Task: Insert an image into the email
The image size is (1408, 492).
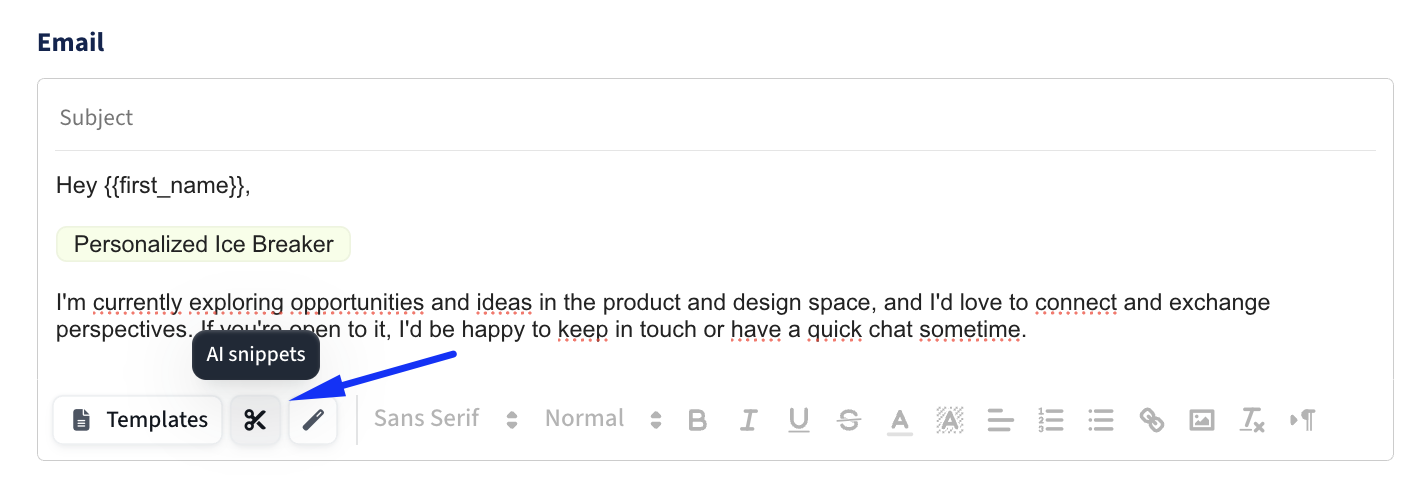Action: 1202,420
